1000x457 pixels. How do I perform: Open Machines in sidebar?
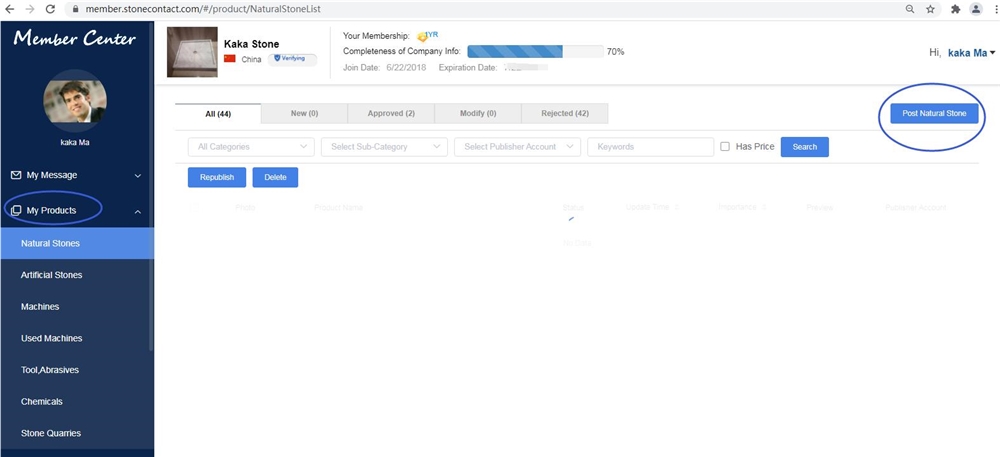tap(77, 307)
